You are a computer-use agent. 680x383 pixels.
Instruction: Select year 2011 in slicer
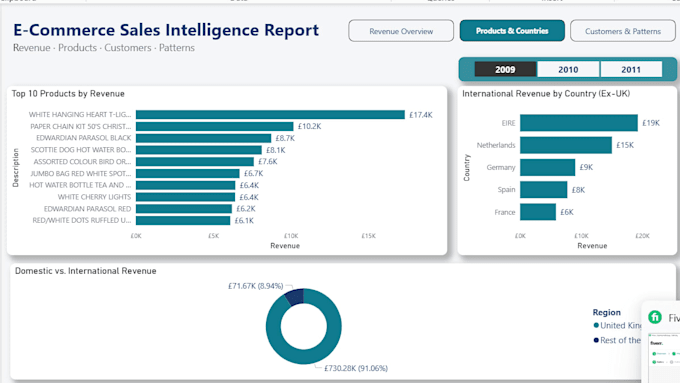pos(631,69)
